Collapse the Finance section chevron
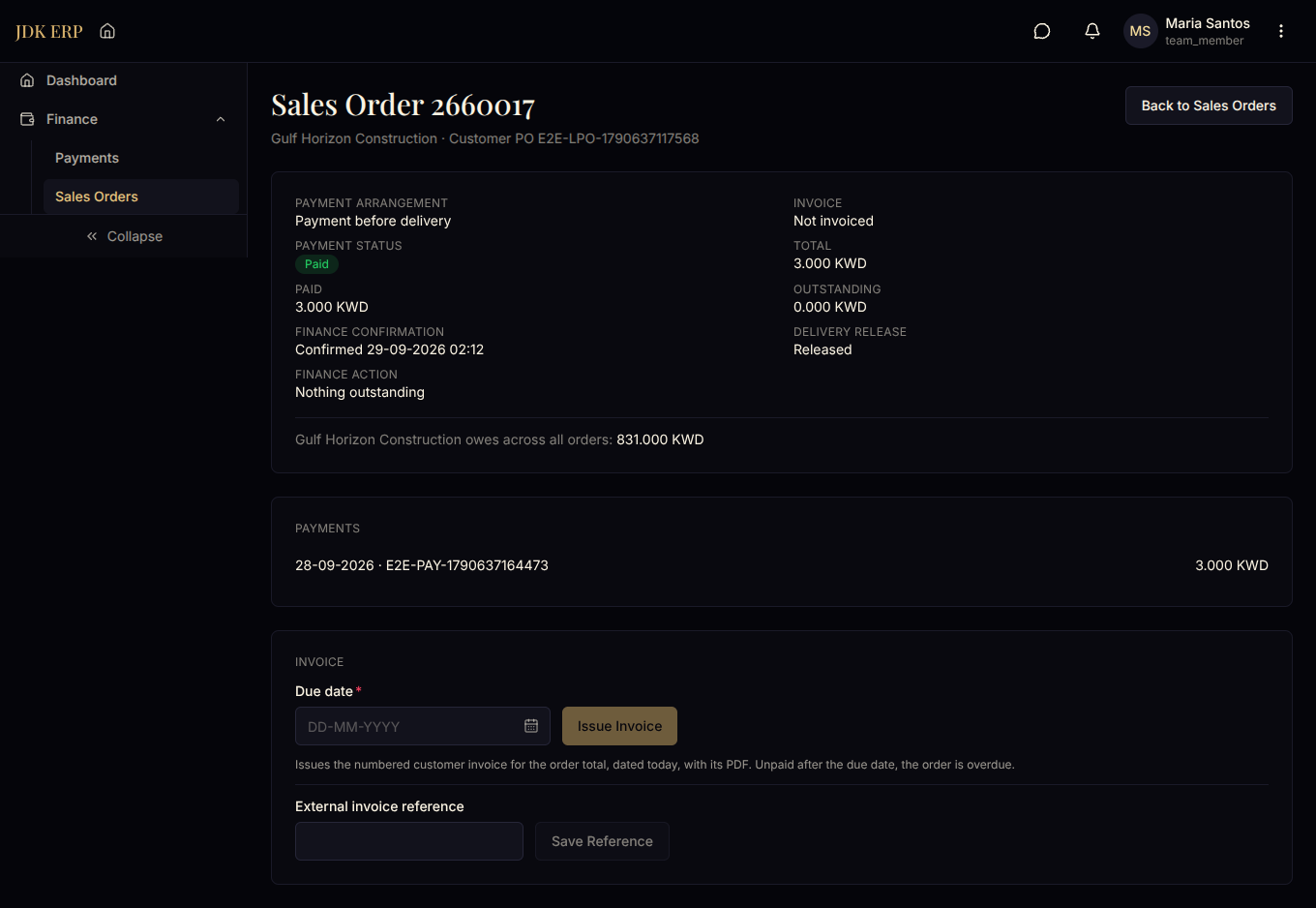 click(x=221, y=119)
